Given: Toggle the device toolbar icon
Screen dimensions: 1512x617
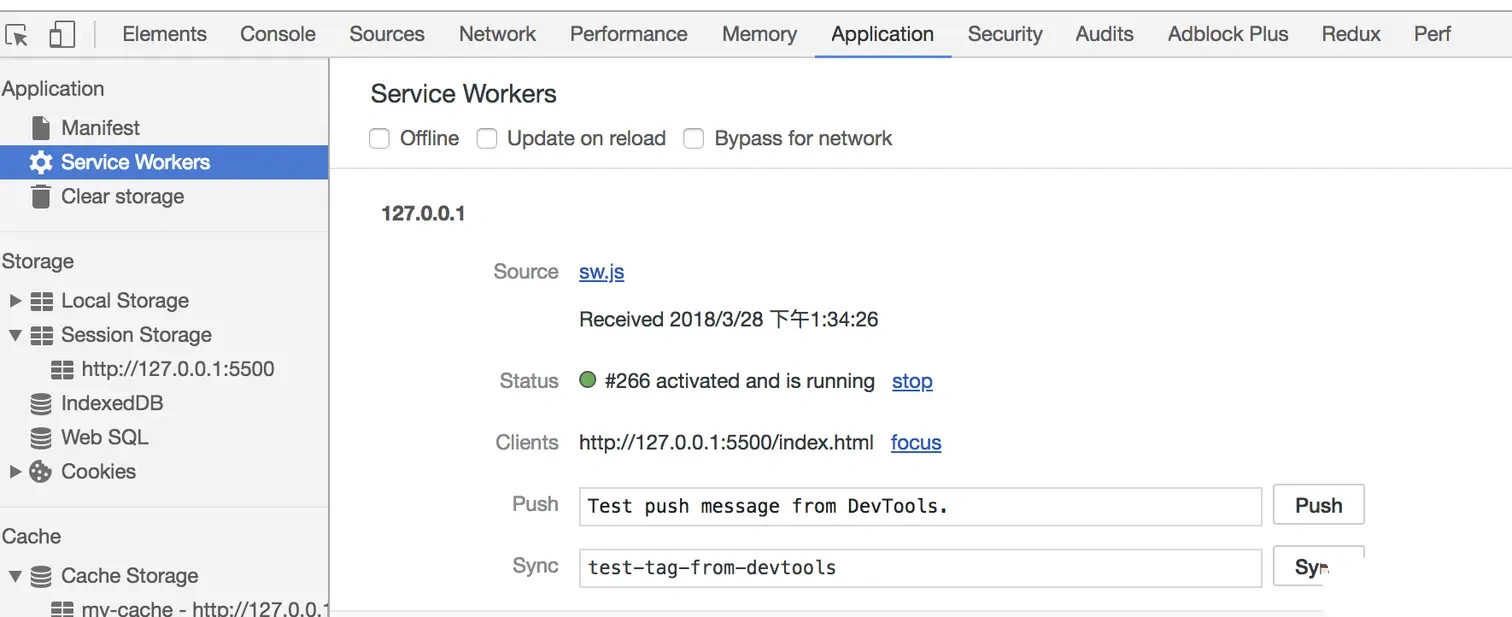Looking at the screenshot, I should pos(62,35).
